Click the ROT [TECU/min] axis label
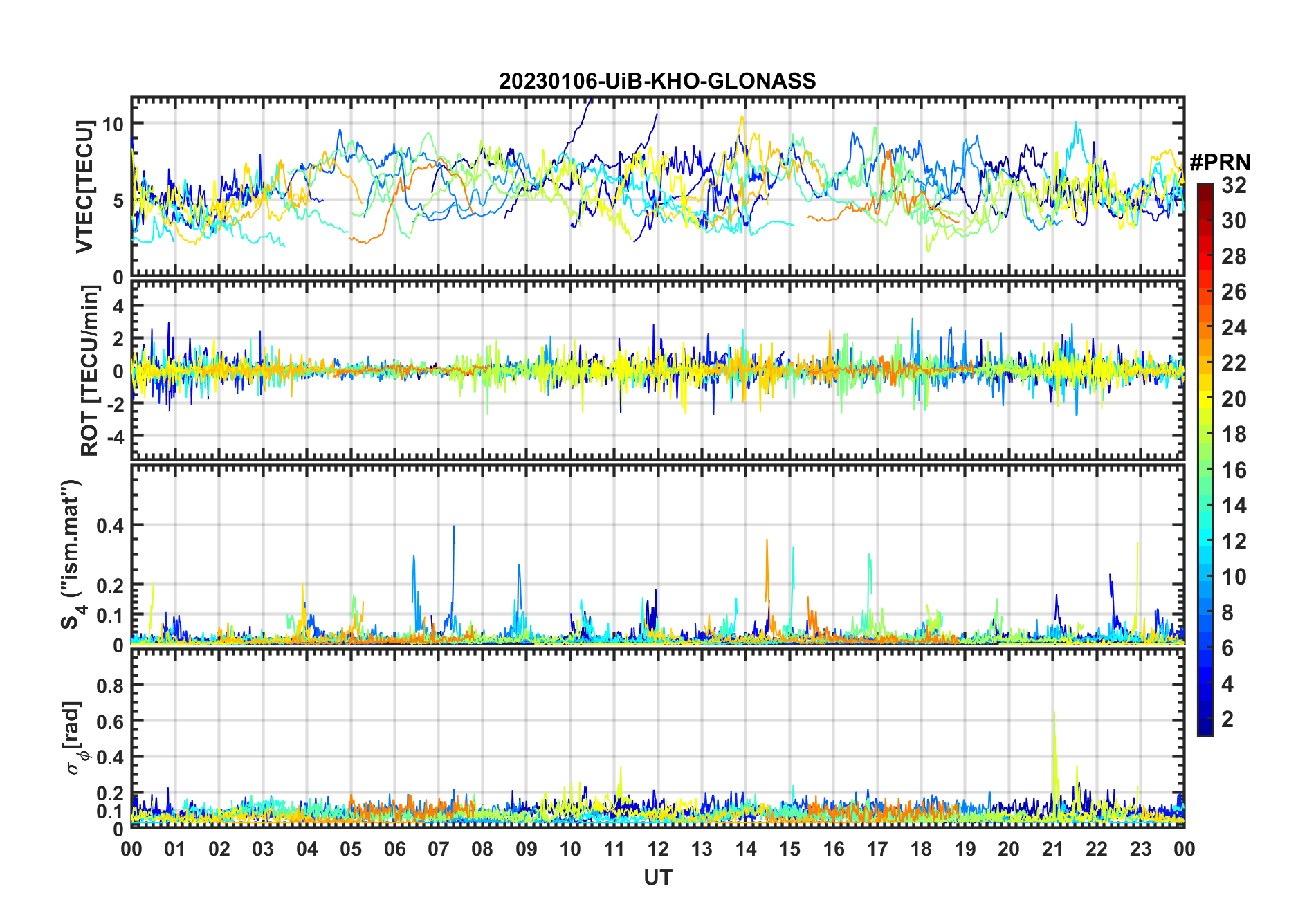1316x920 pixels. pyautogui.click(x=89, y=371)
